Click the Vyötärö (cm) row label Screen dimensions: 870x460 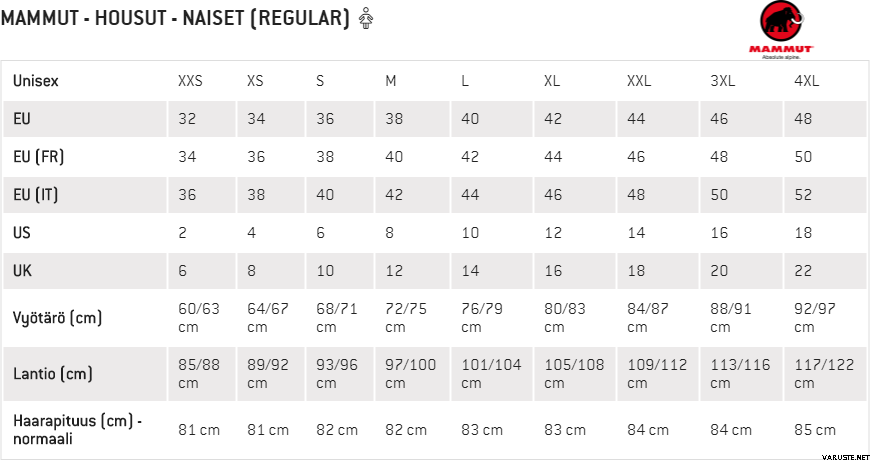tap(58, 318)
